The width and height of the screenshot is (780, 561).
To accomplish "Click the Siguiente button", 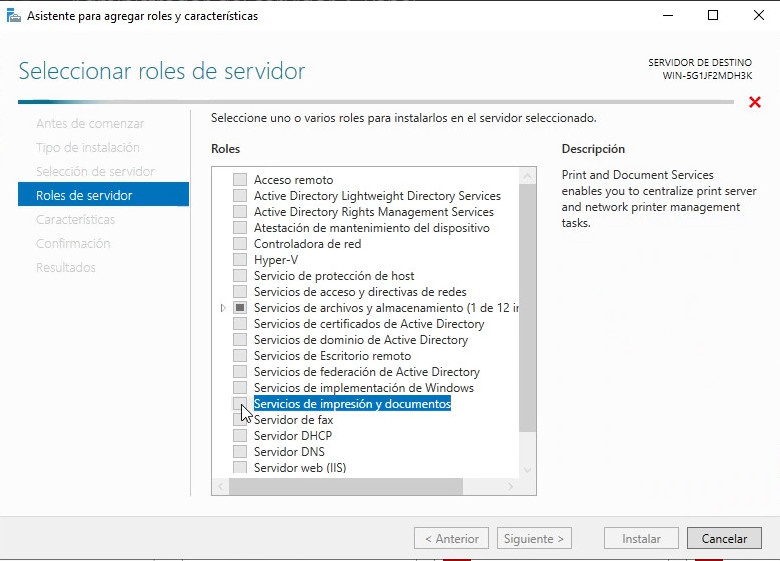I will (536, 538).
